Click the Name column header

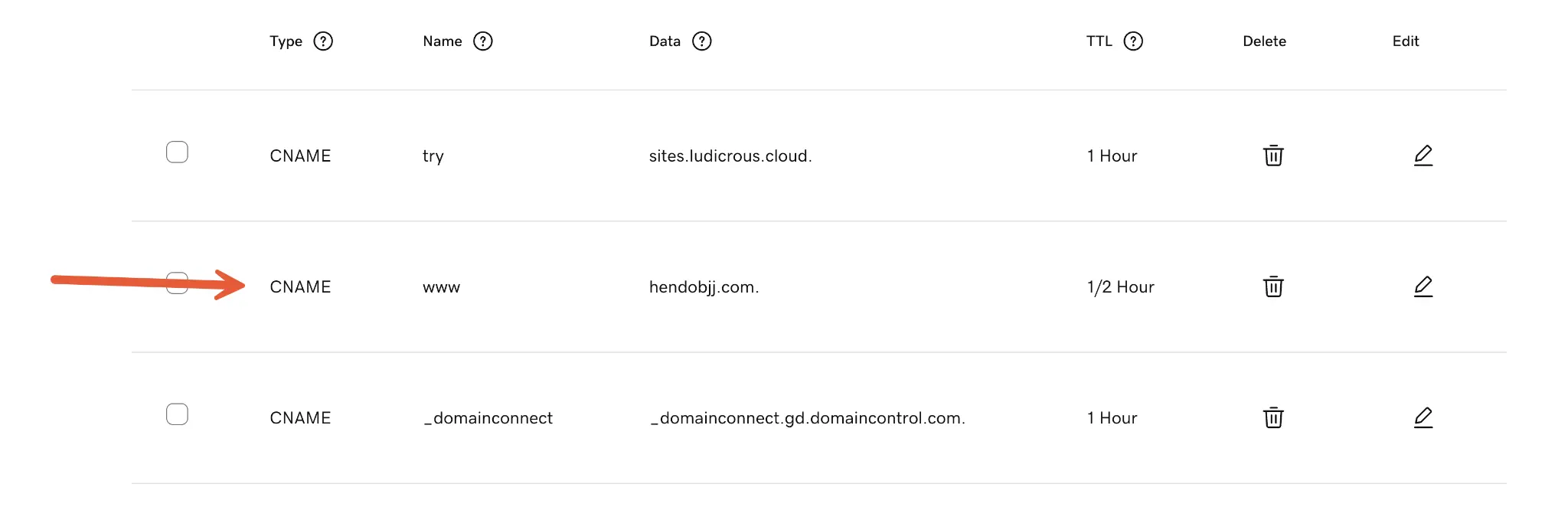[x=443, y=41]
